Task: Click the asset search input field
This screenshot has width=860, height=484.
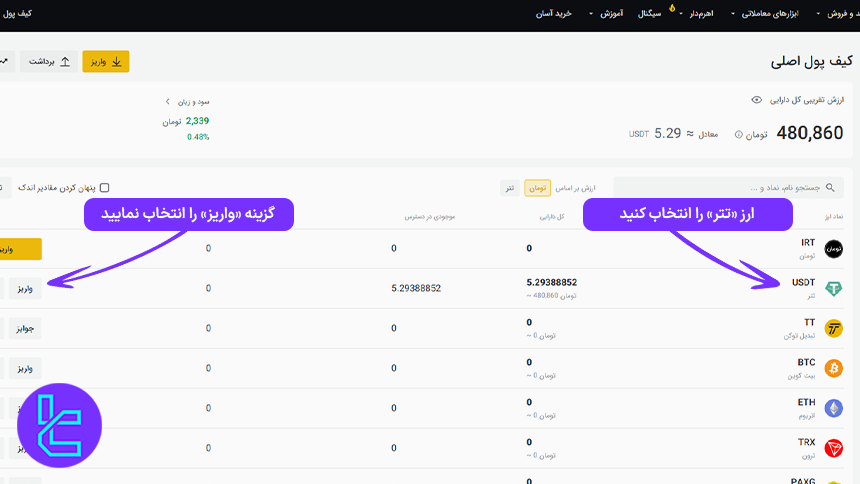Action: pos(728,188)
